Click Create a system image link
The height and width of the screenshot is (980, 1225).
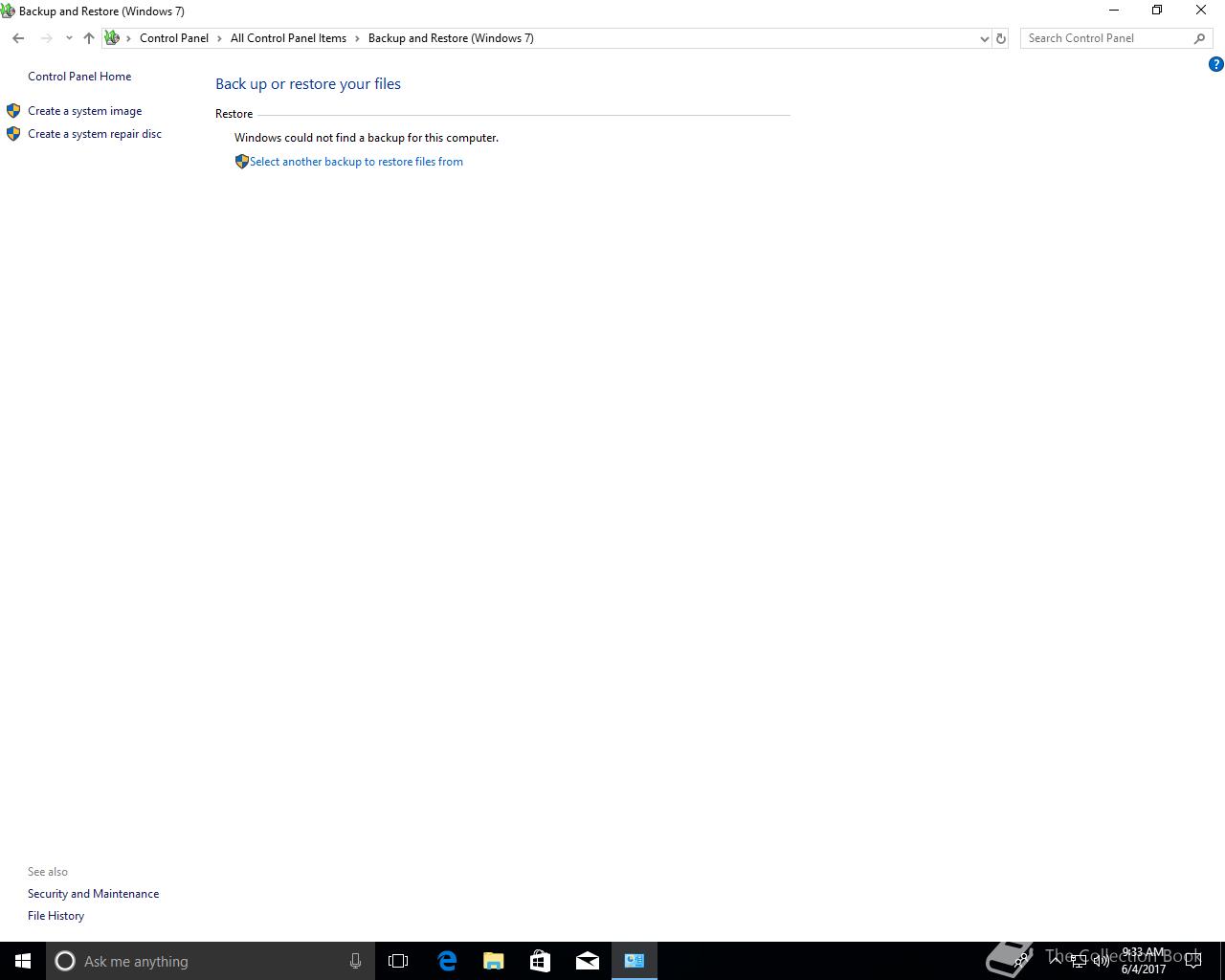[84, 111]
